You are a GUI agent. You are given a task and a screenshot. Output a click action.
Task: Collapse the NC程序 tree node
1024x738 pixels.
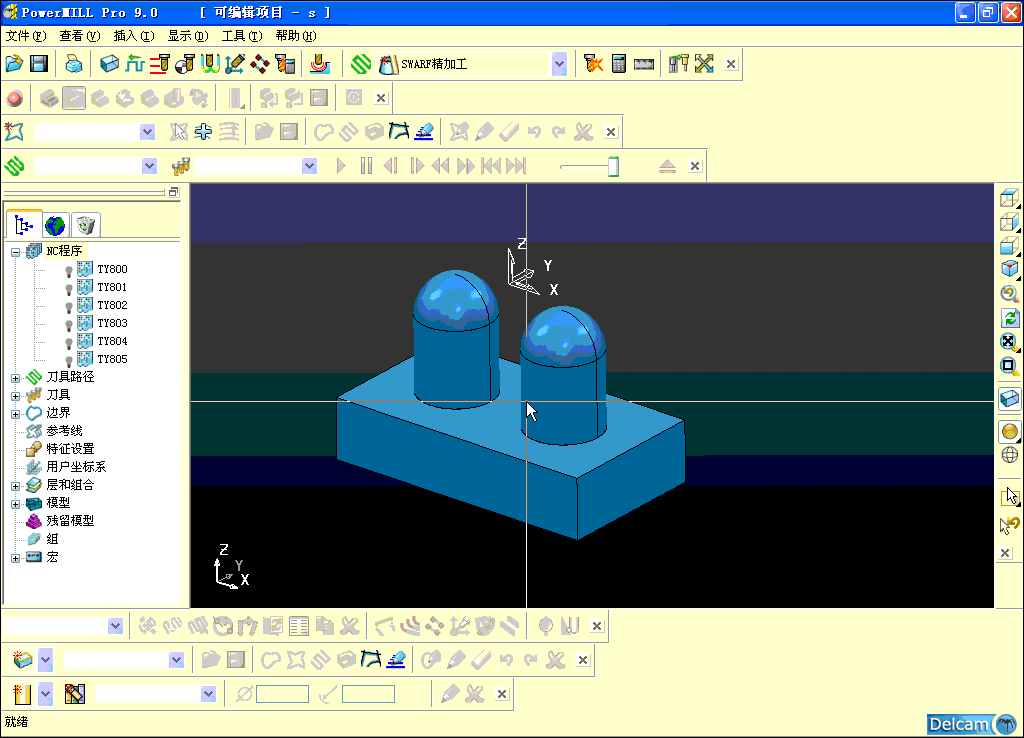[x=16, y=252]
